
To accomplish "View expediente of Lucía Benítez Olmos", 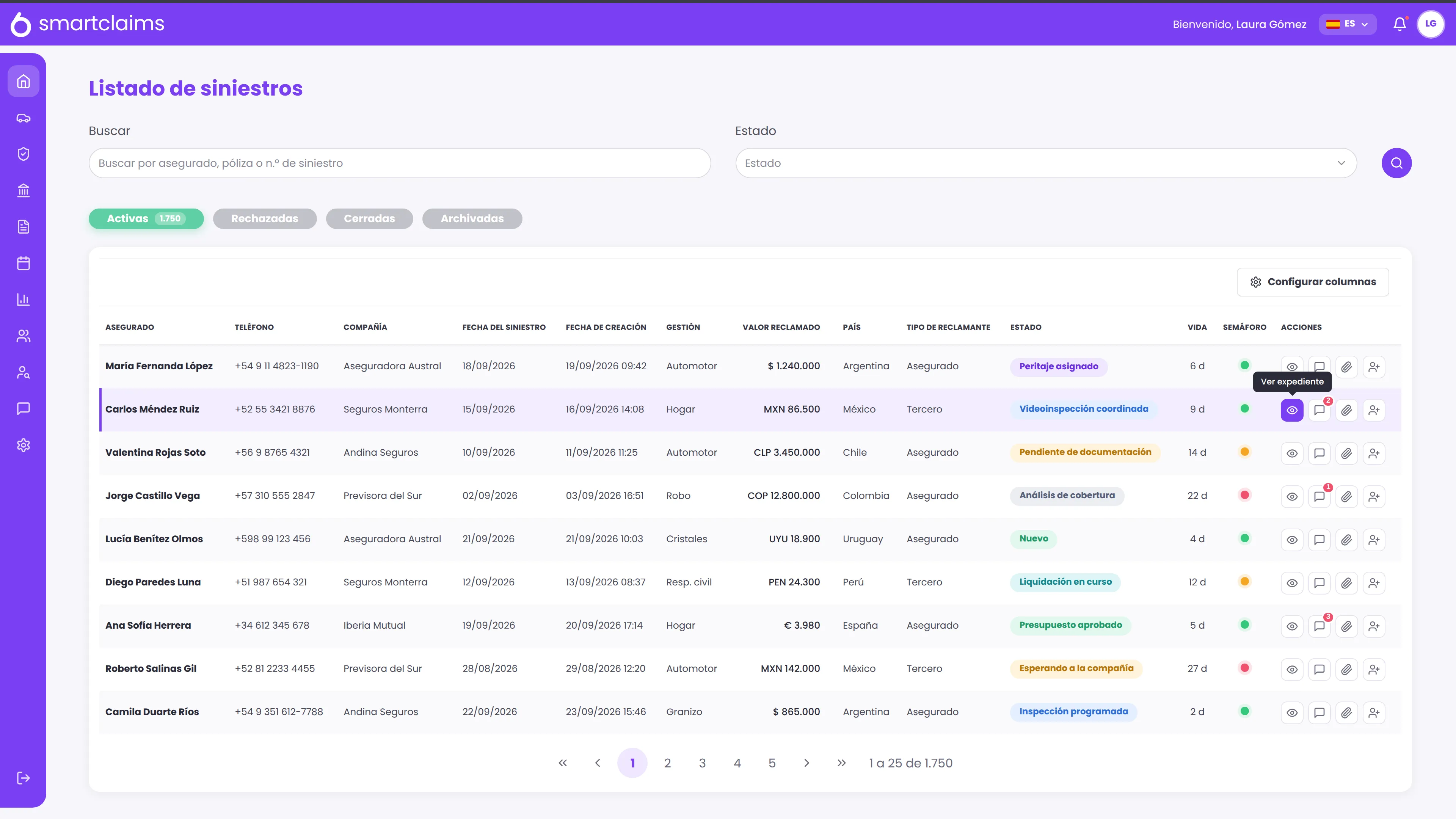I will 1291,540.
